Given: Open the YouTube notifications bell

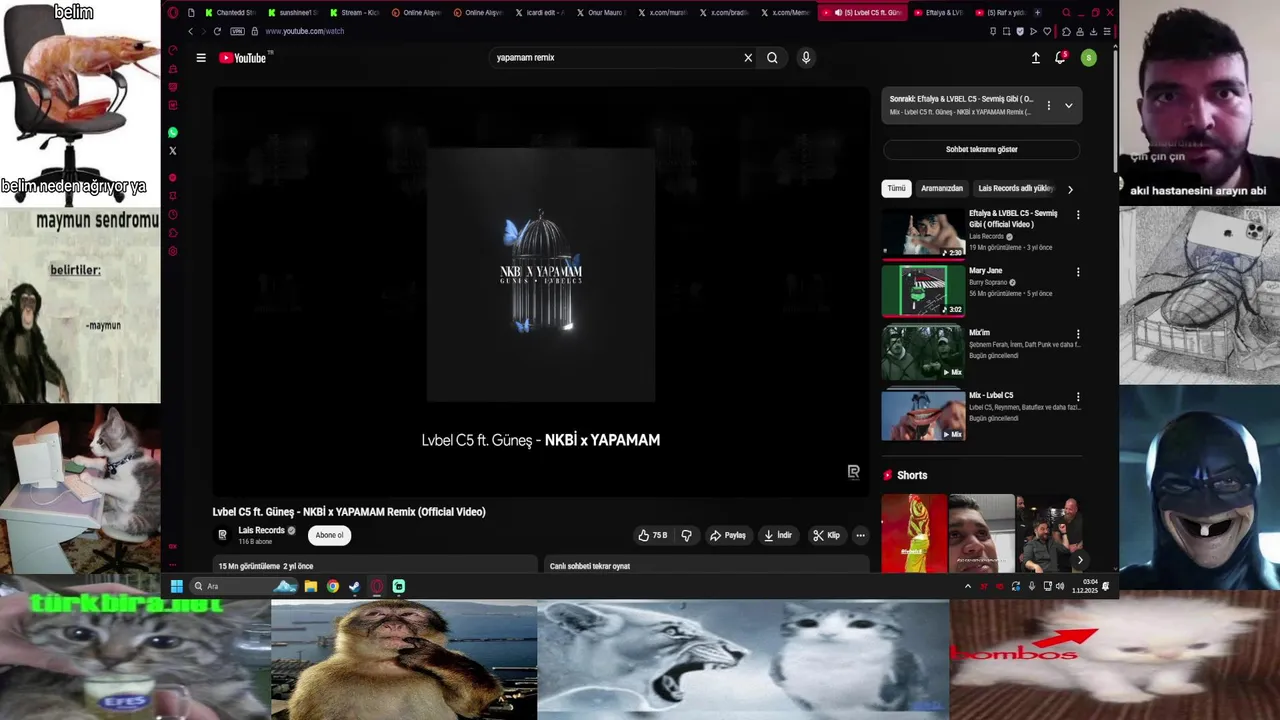Looking at the screenshot, I should click(x=1061, y=58).
